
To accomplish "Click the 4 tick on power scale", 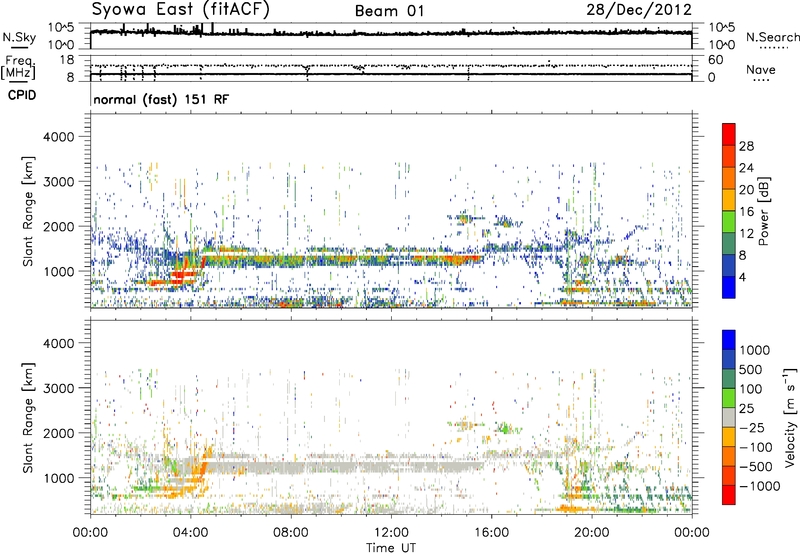I will pos(742,278).
